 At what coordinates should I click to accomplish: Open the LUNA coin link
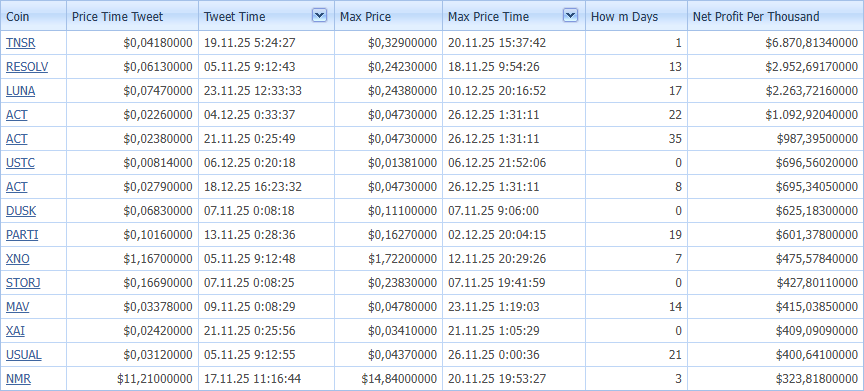(20, 91)
